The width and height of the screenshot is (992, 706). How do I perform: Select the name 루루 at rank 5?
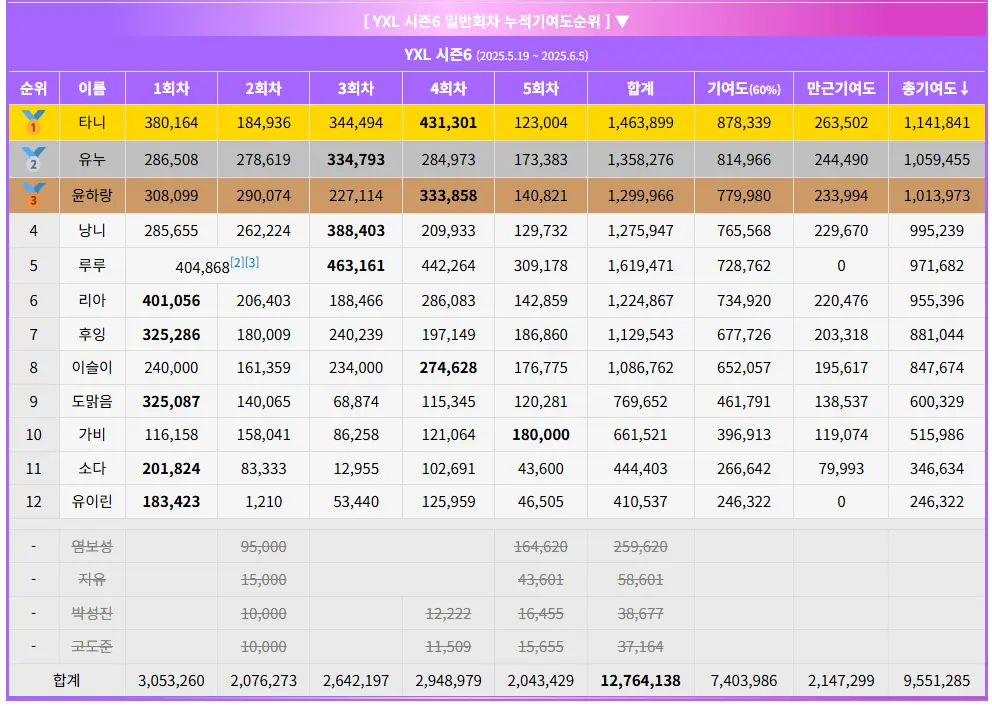tap(92, 265)
